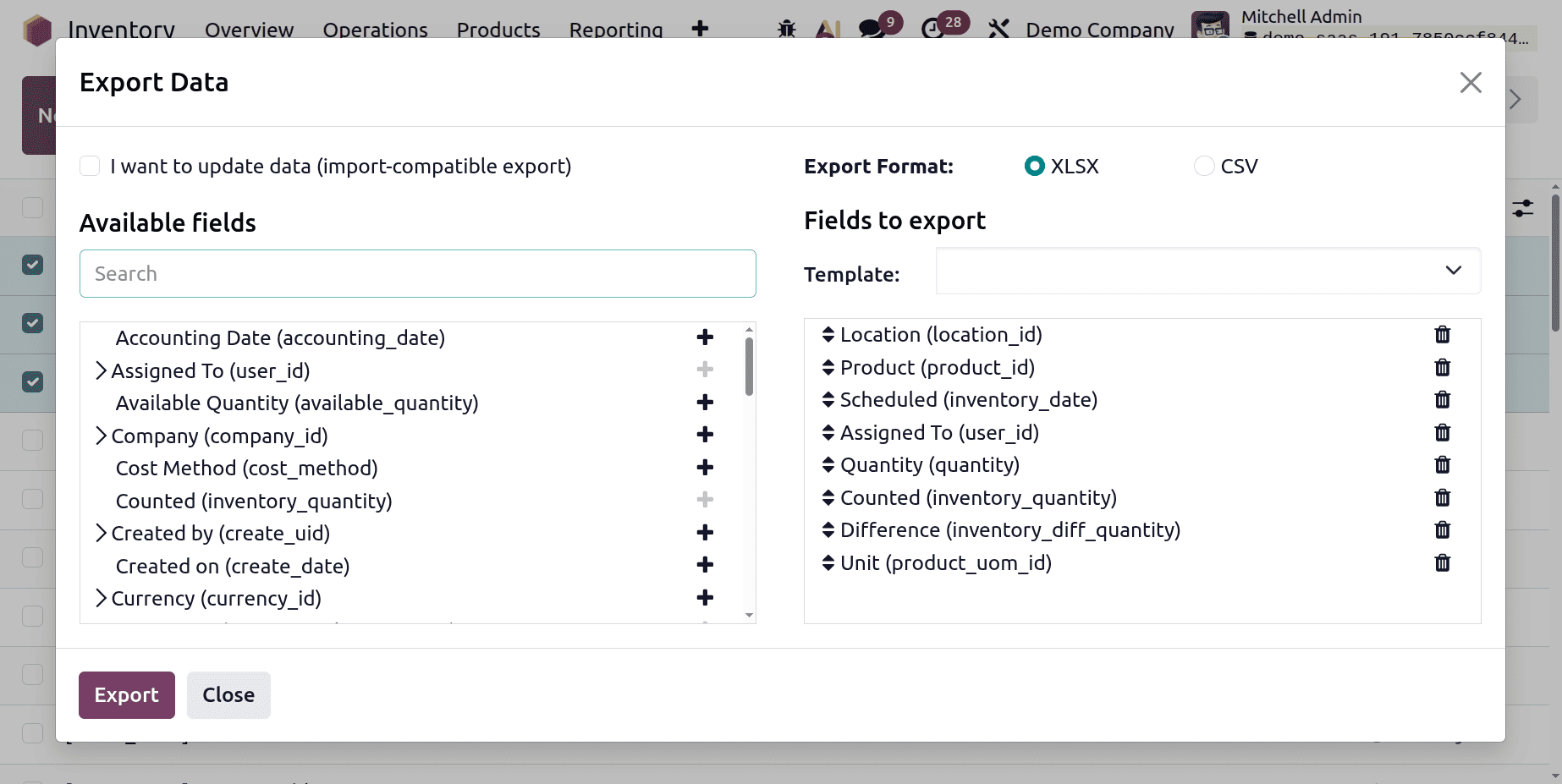1562x784 pixels.
Task: Remove Location field using its trash icon
Action: click(1443, 334)
